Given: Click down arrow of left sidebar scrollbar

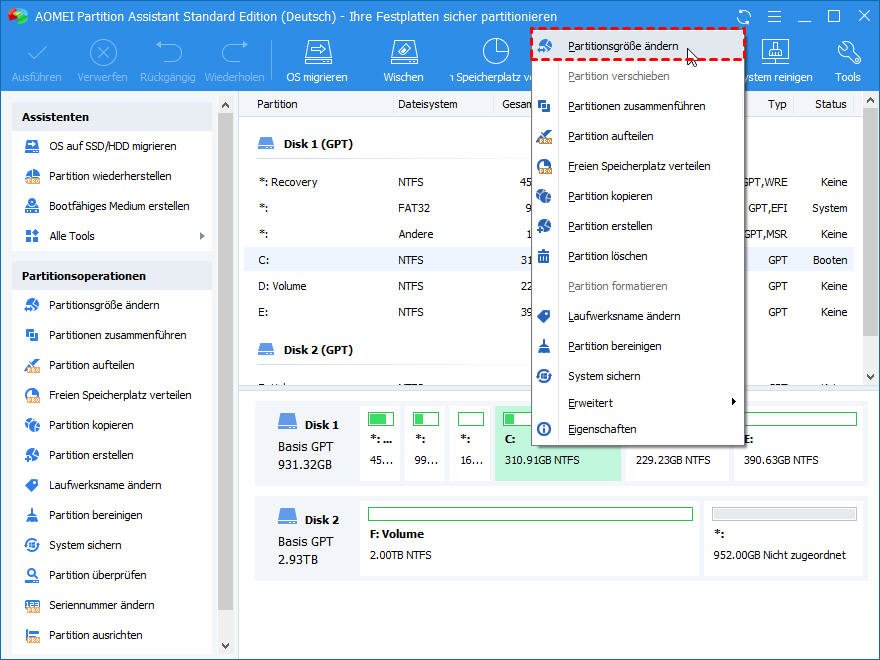Looking at the screenshot, I should (226, 647).
